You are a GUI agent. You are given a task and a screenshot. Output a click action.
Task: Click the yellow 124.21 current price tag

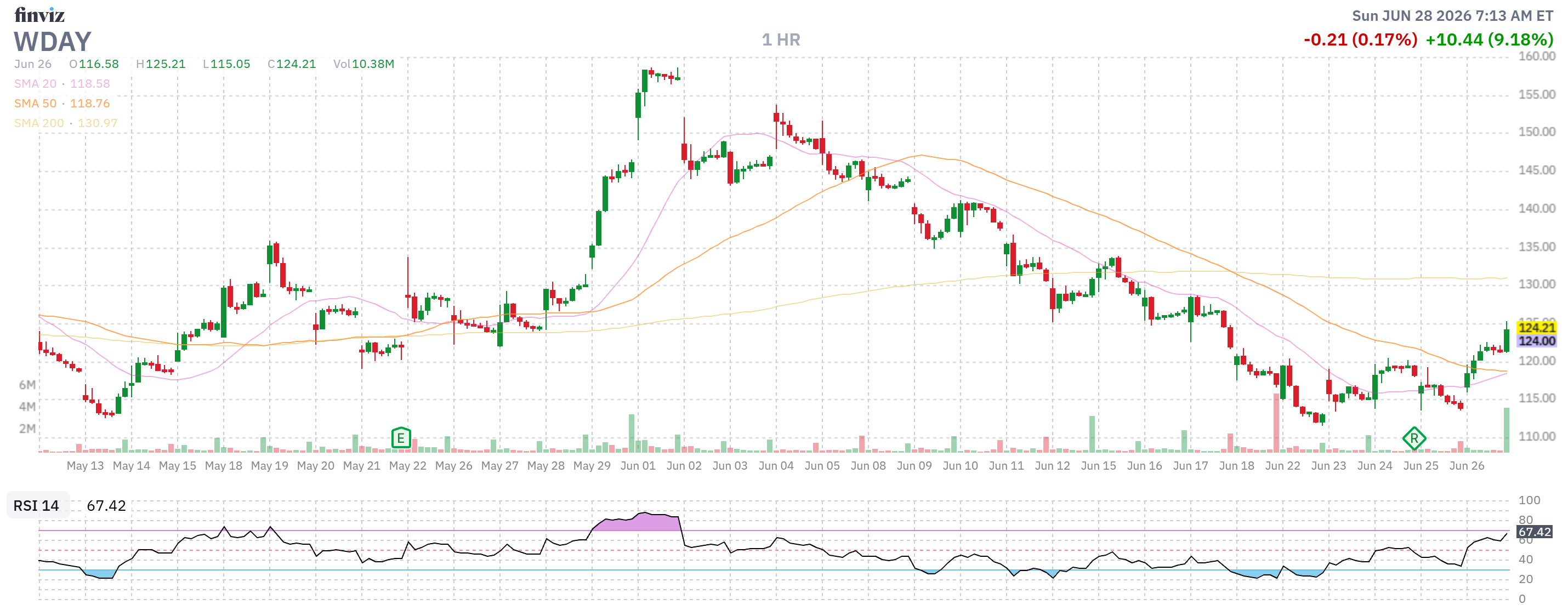[x=1536, y=328]
